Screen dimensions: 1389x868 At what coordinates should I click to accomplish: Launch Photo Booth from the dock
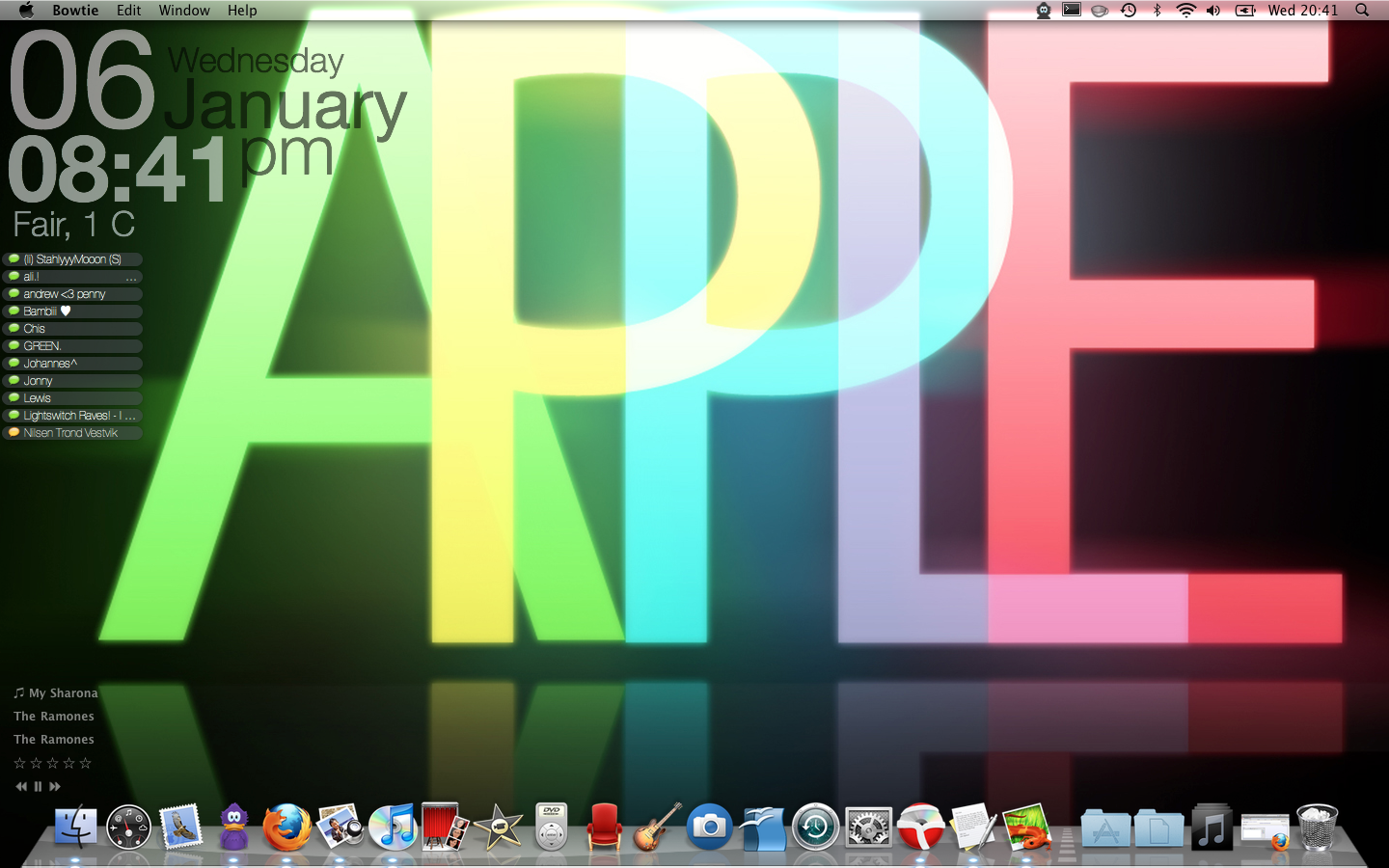(x=445, y=827)
